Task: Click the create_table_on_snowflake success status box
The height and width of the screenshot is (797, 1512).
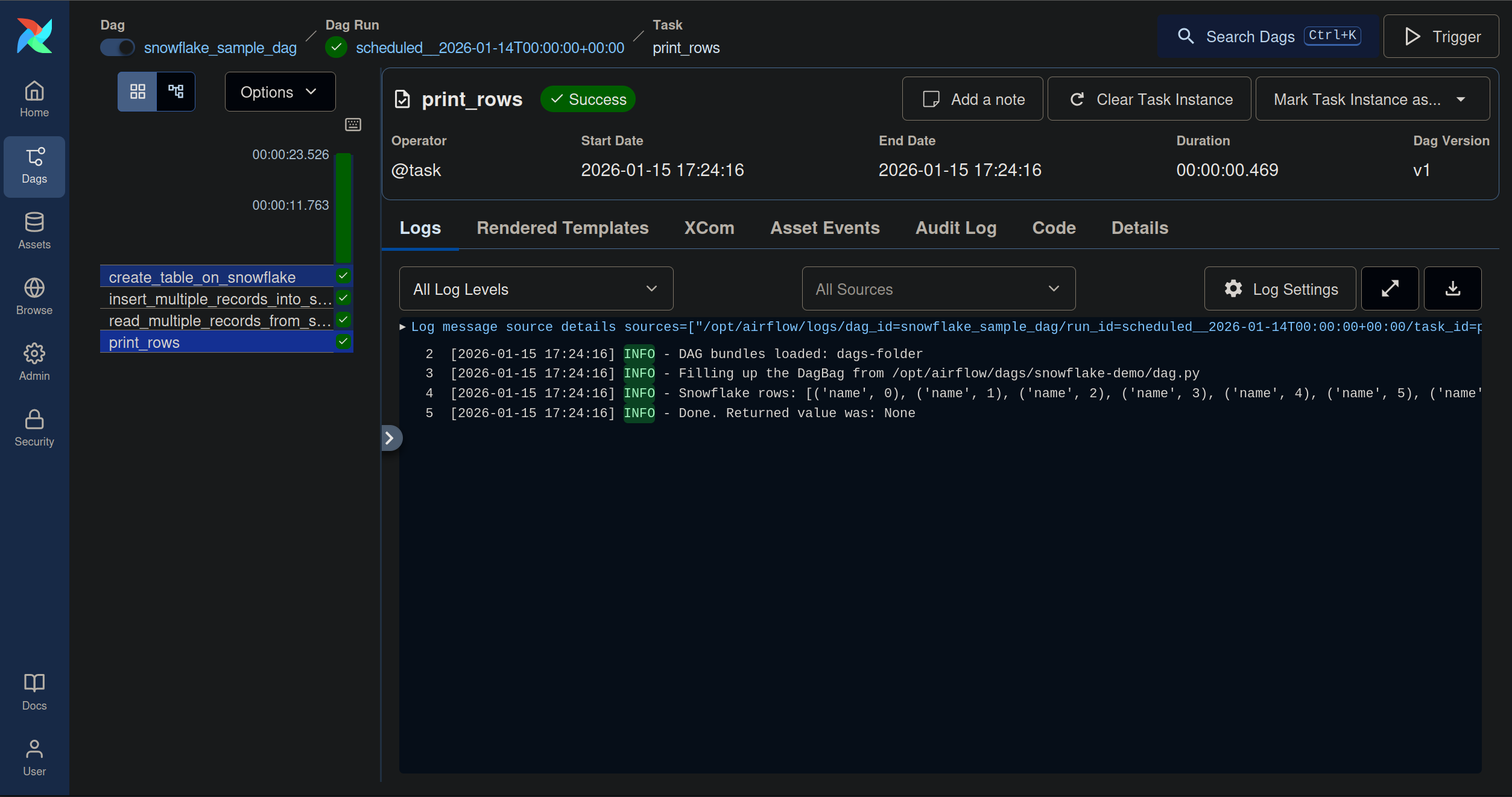Action: click(x=343, y=276)
